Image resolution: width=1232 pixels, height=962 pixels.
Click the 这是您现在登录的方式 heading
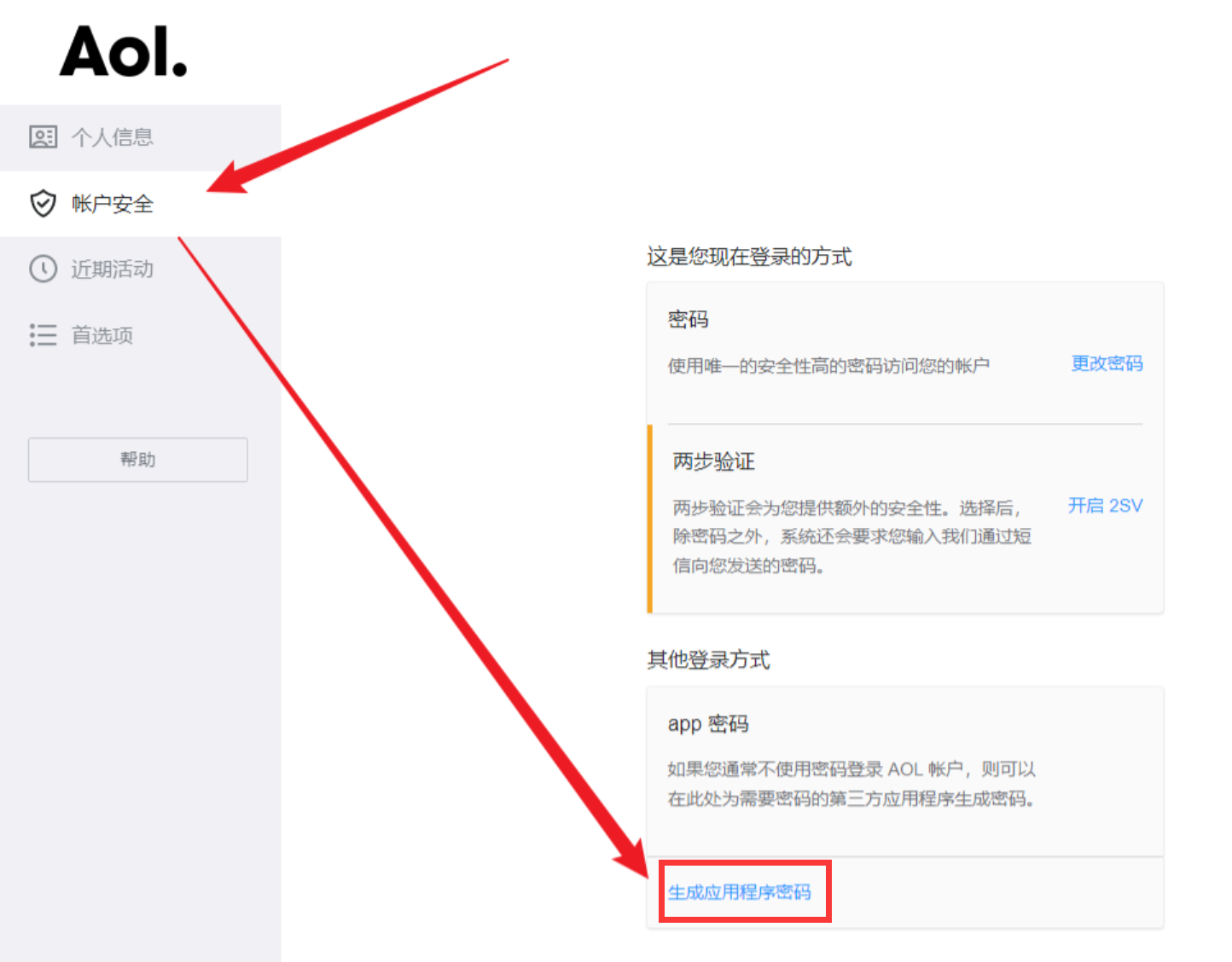(749, 257)
